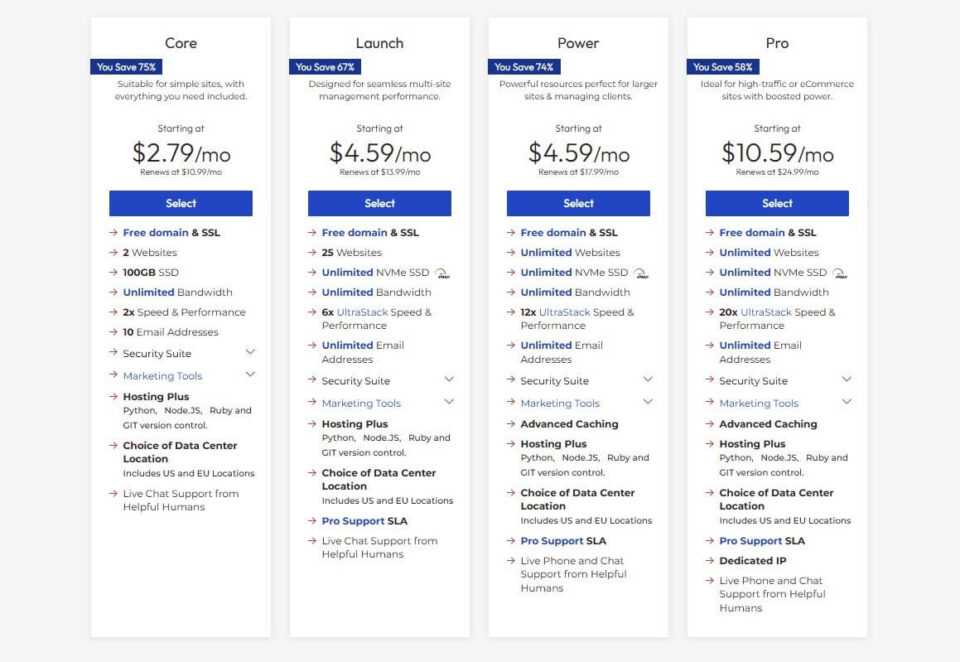Click UltraStack link in Launch plan
960x662 pixels.
[x=362, y=312]
